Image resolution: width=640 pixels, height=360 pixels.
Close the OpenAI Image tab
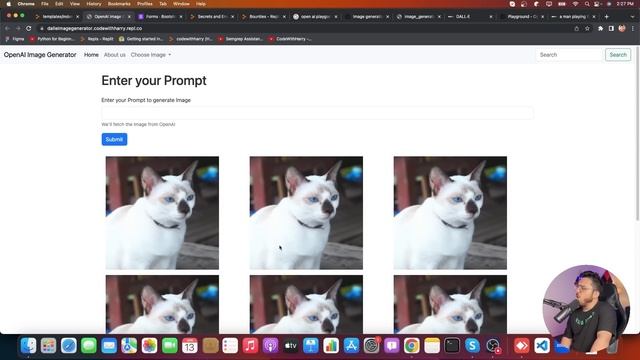point(129,17)
